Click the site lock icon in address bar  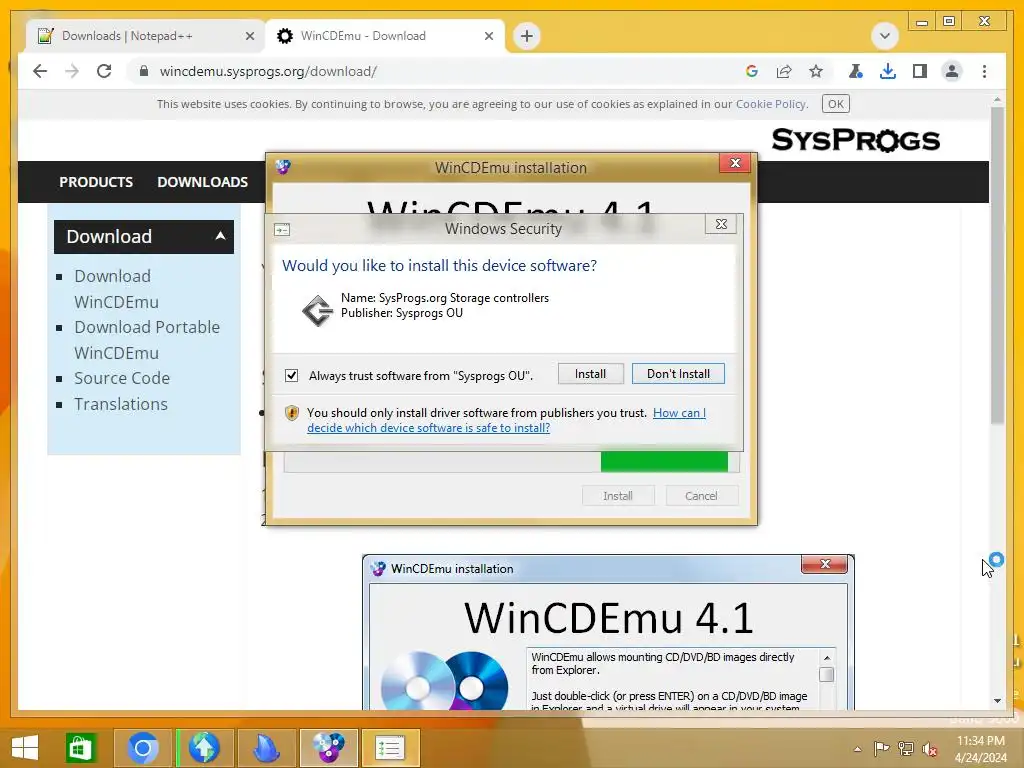click(x=144, y=71)
